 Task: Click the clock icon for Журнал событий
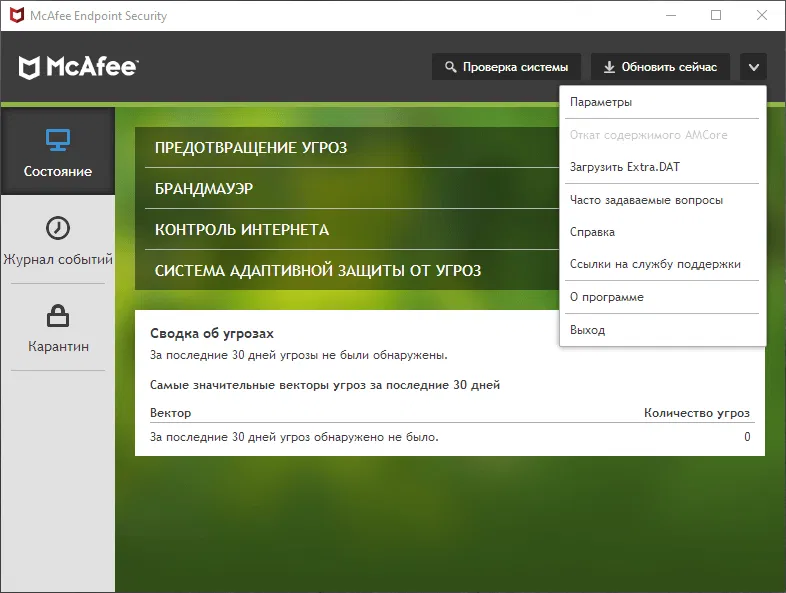[58, 228]
